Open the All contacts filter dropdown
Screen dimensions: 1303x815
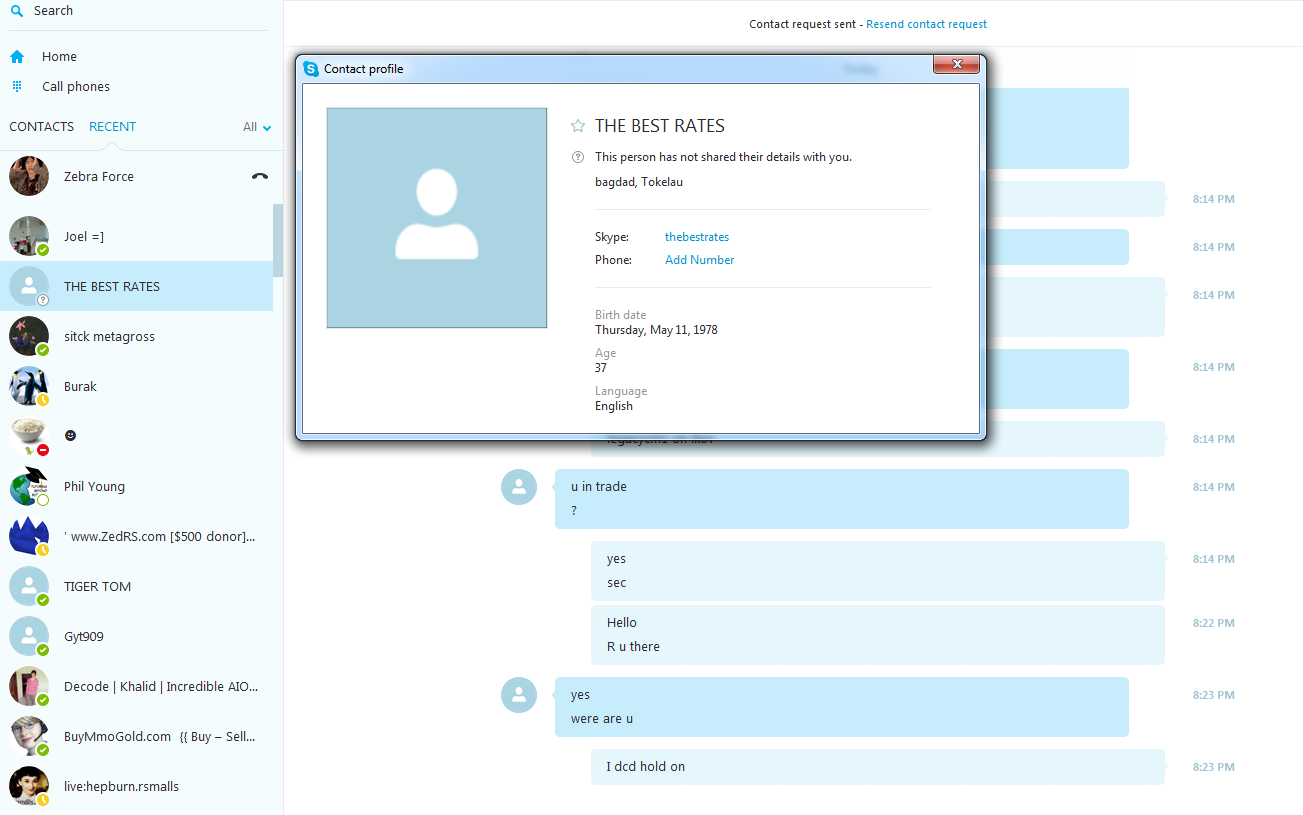(x=257, y=127)
